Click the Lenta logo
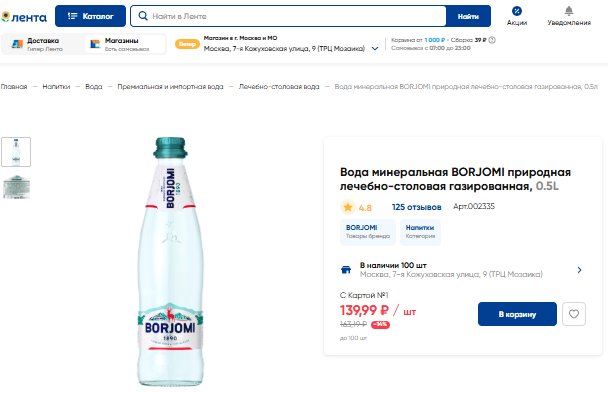 pos(24,17)
